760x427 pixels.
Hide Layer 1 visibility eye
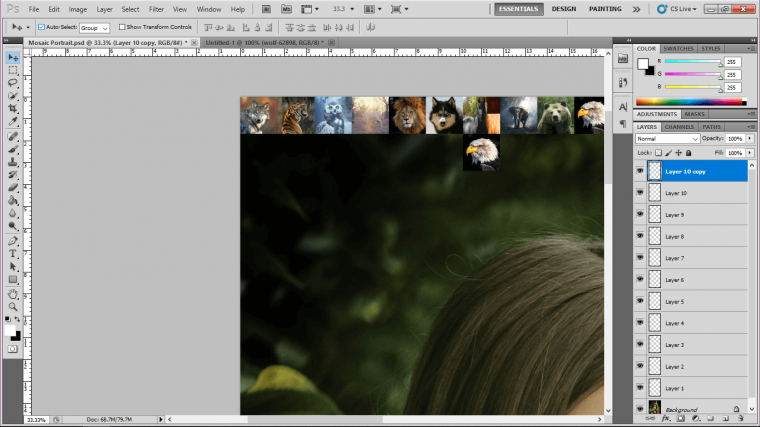pos(640,388)
